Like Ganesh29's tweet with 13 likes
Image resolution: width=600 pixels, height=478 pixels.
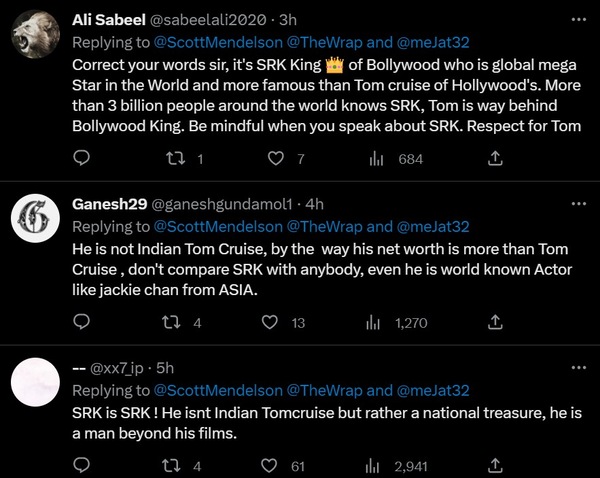pyautogui.click(x=269, y=323)
